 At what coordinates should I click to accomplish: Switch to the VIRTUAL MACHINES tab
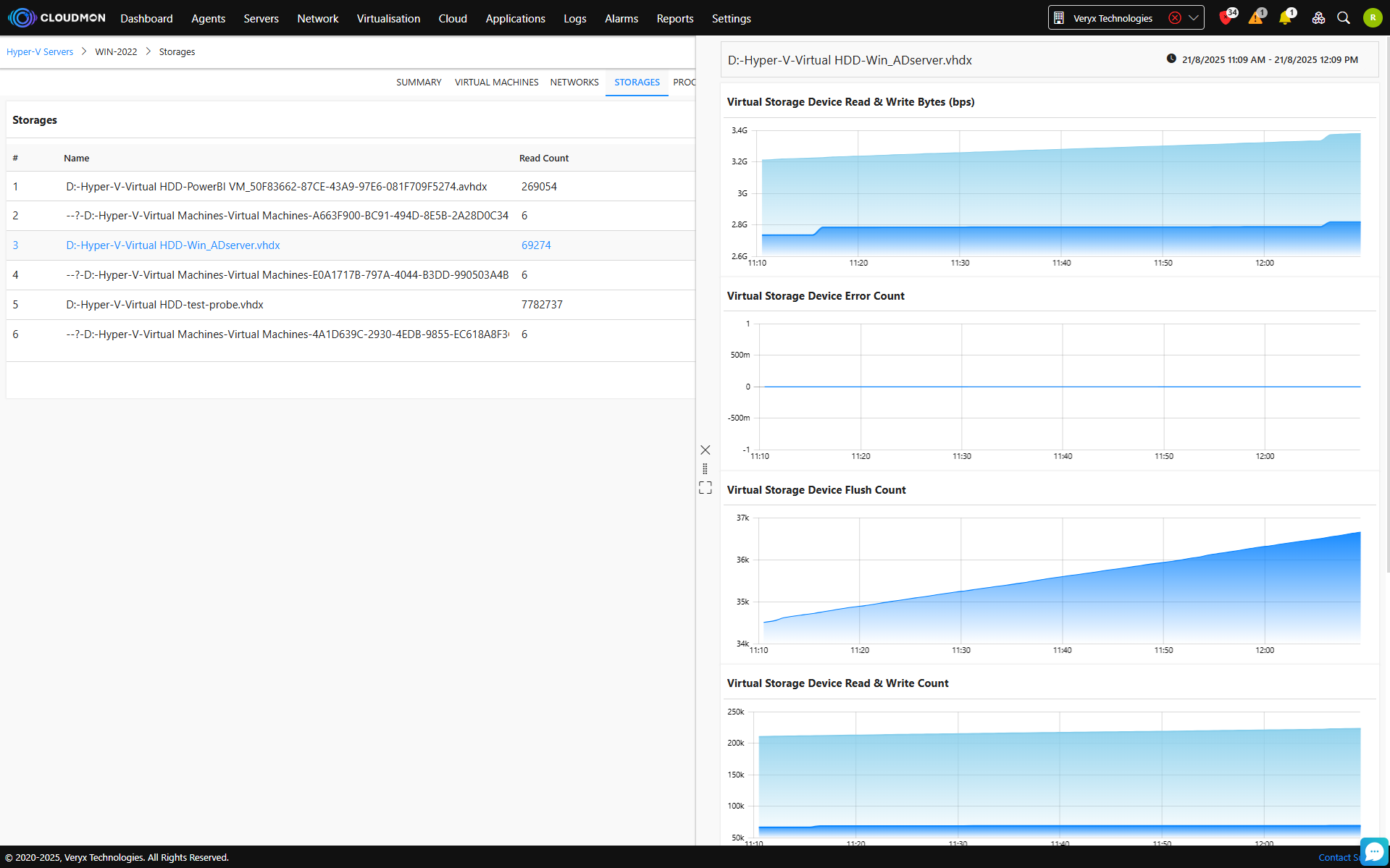(x=496, y=82)
